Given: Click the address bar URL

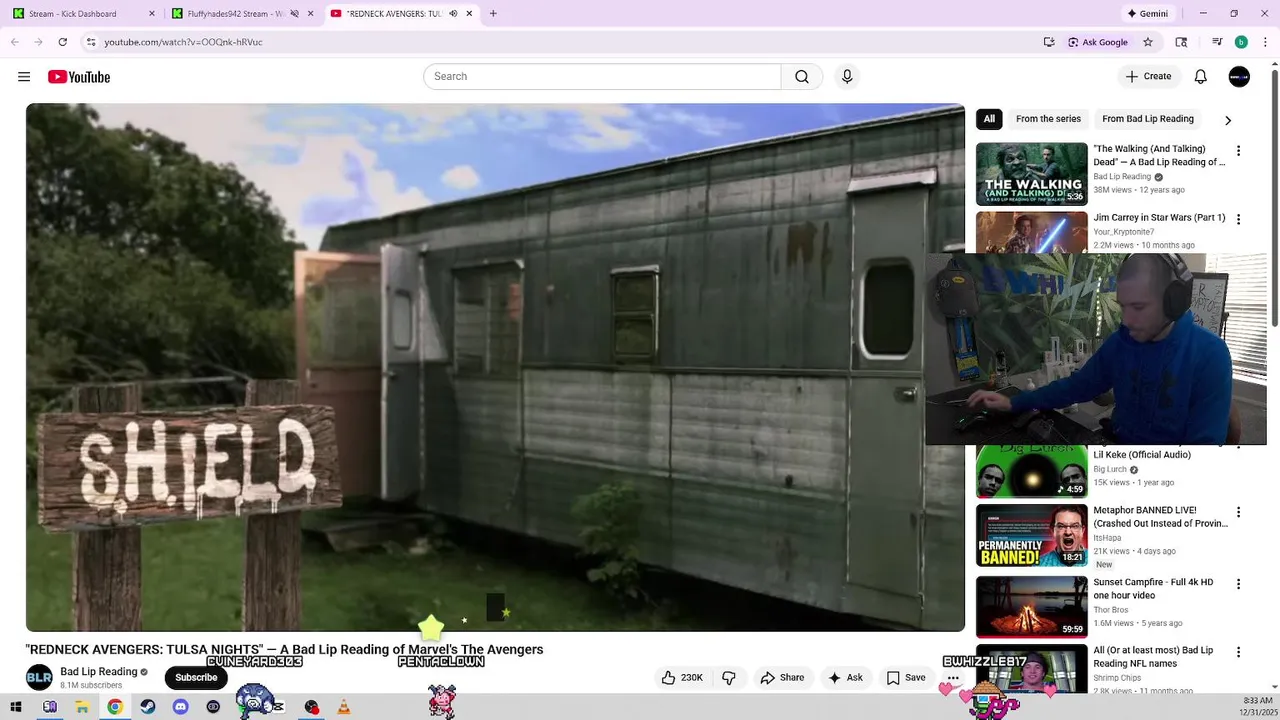Looking at the screenshot, I should pos(183,42).
